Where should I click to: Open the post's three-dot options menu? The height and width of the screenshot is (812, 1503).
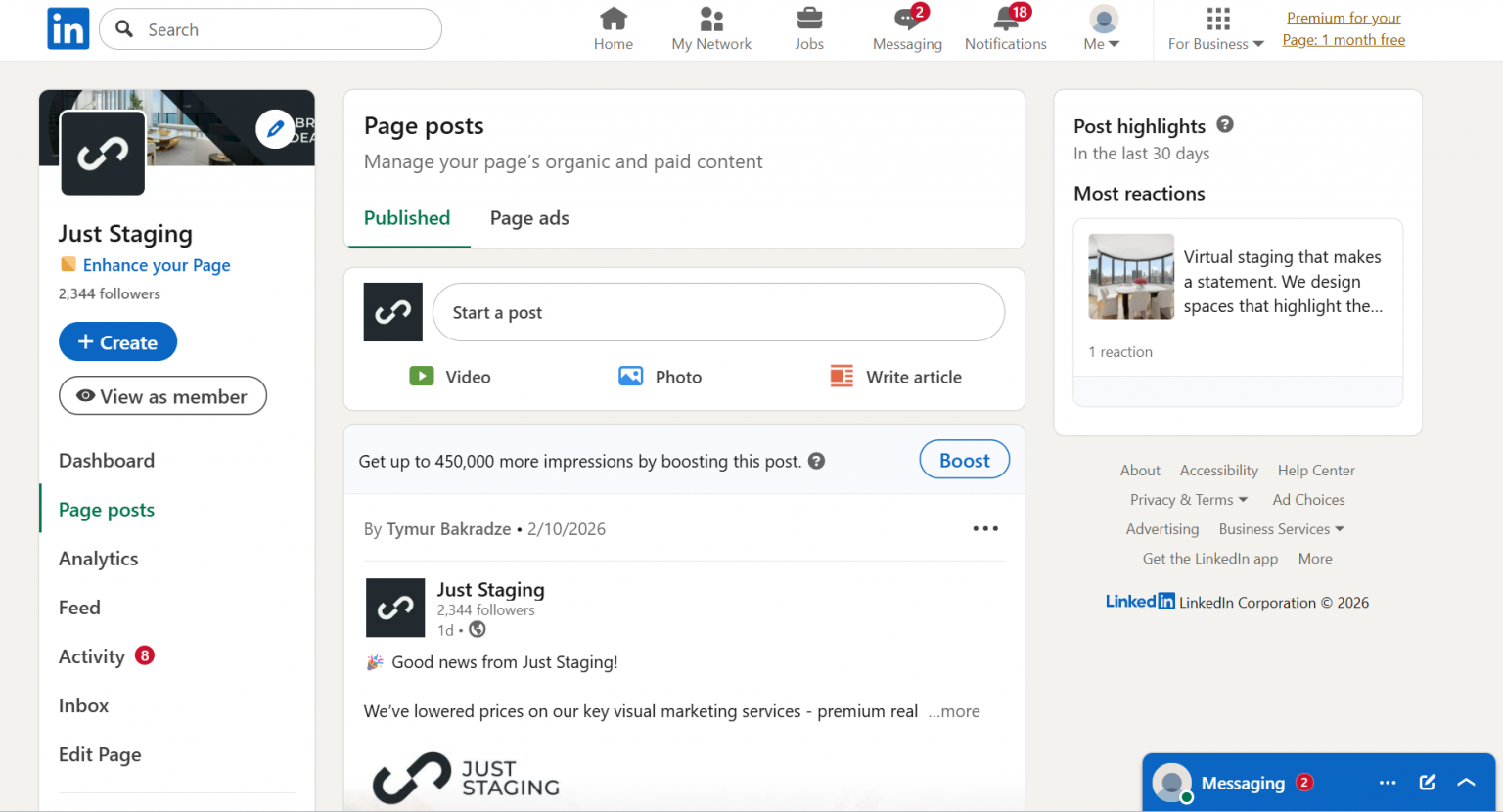(x=984, y=528)
